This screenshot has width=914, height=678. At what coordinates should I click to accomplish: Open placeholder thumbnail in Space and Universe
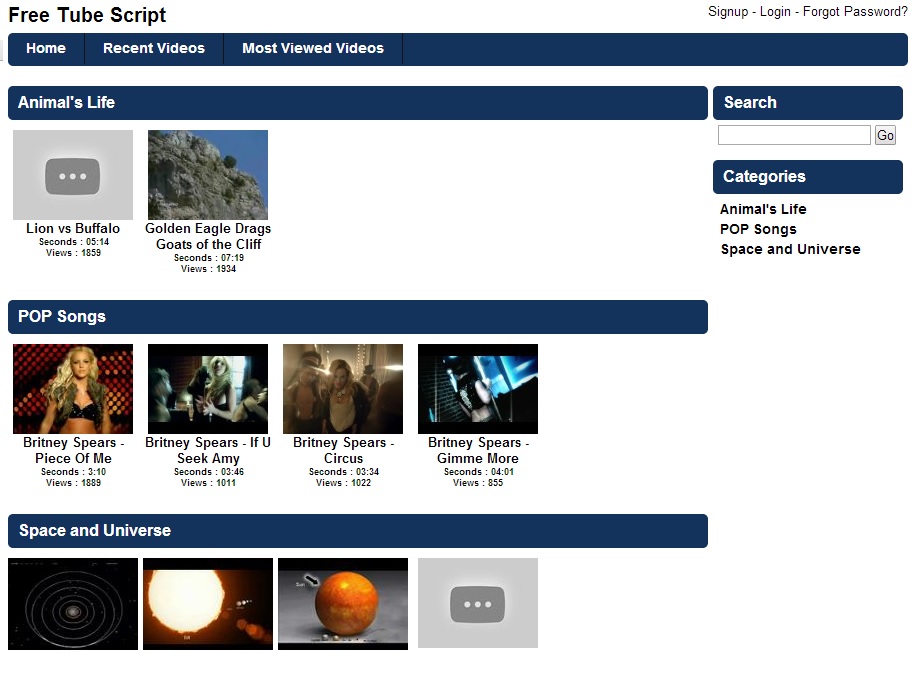click(x=478, y=603)
